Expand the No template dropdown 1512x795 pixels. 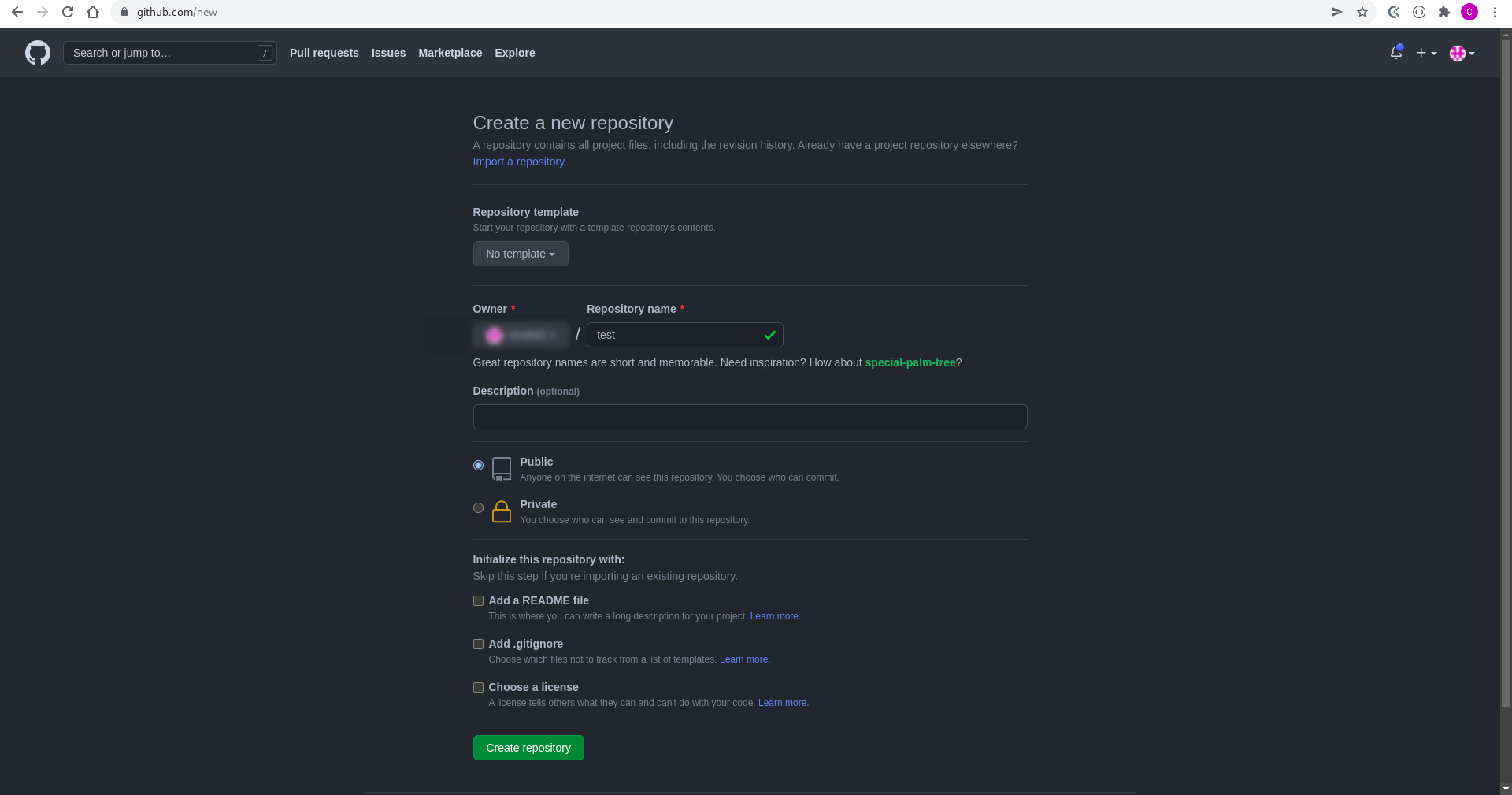pyautogui.click(x=521, y=254)
